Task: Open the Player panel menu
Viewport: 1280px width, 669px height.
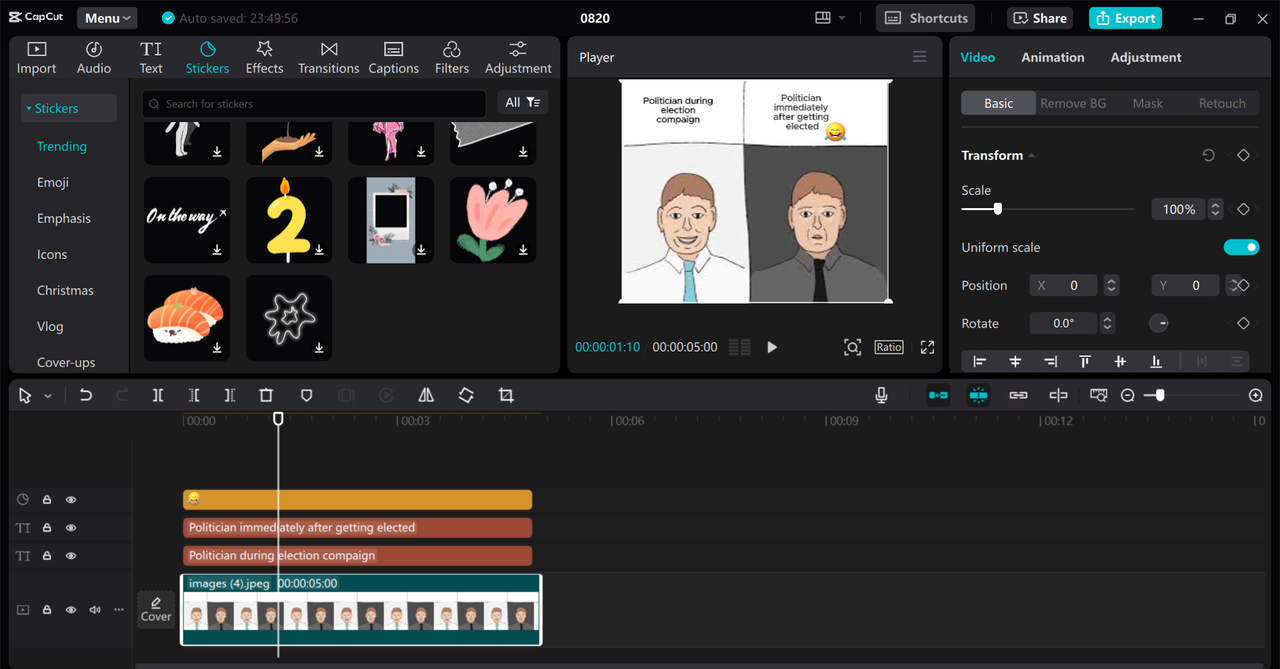Action: (x=919, y=57)
